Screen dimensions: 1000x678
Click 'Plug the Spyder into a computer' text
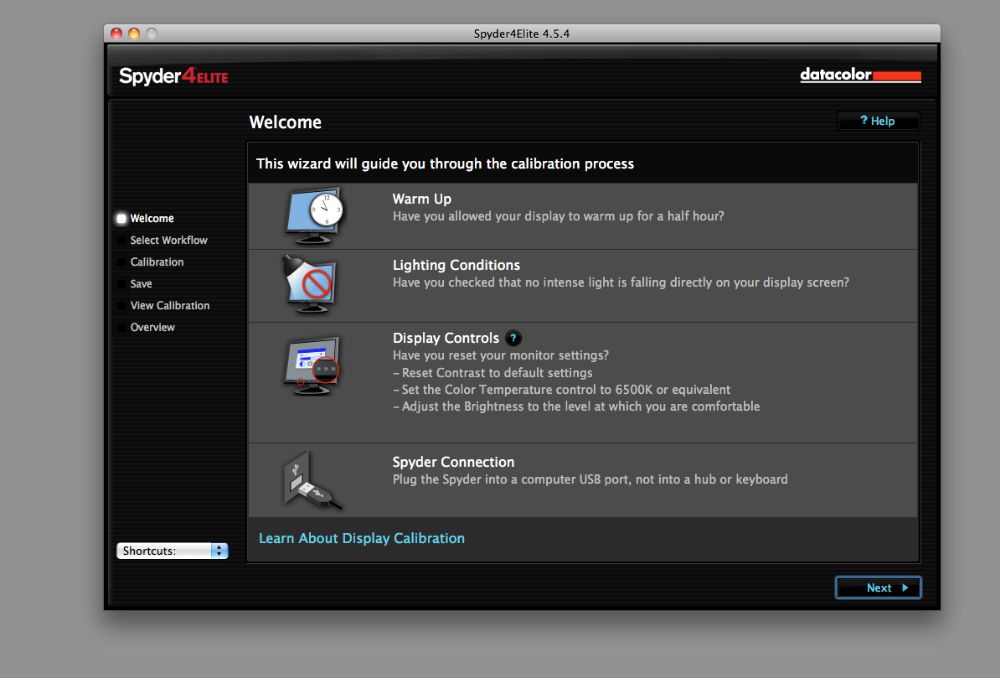pyautogui.click(x=590, y=479)
